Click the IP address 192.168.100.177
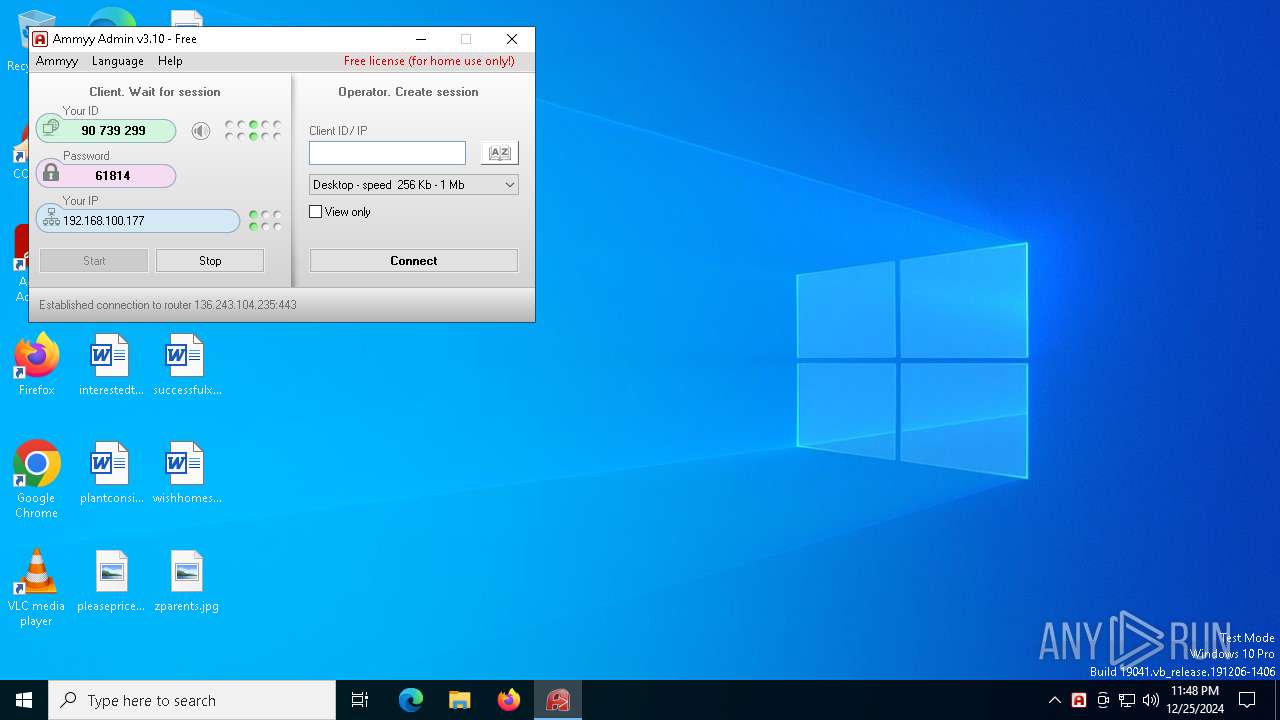This screenshot has width=1280, height=720. (x=104, y=221)
